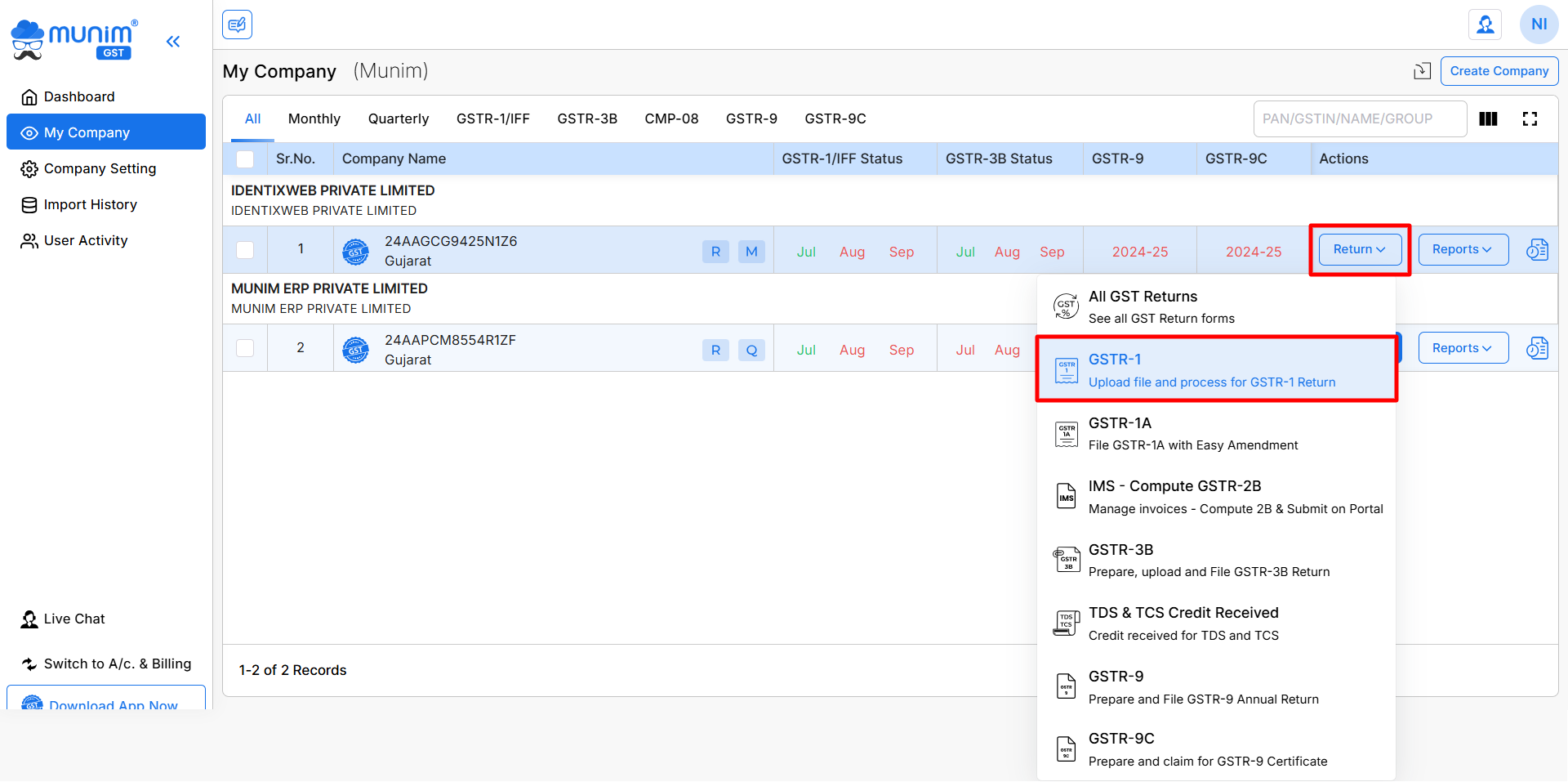Click GSTR-1 Jul status in IDENTIXWEB row
This screenshot has height=782, width=1568.
point(806,252)
